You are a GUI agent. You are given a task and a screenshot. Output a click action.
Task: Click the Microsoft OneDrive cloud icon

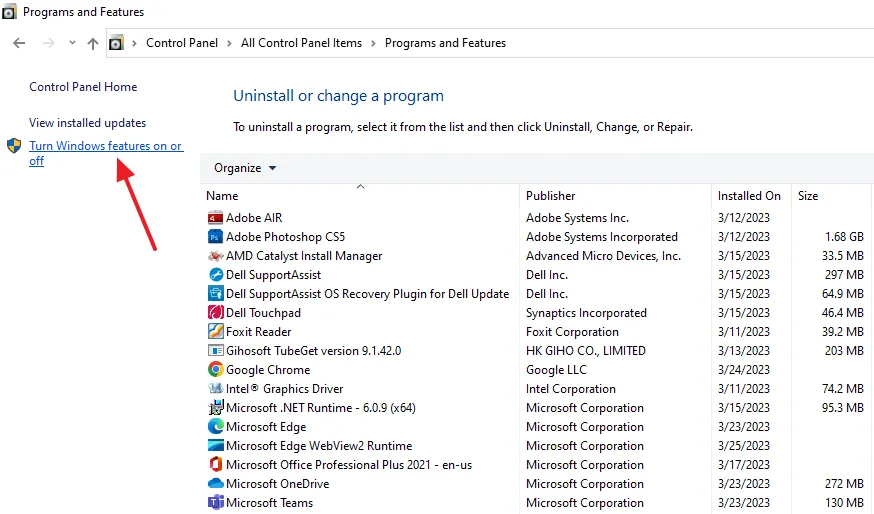[215, 484]
